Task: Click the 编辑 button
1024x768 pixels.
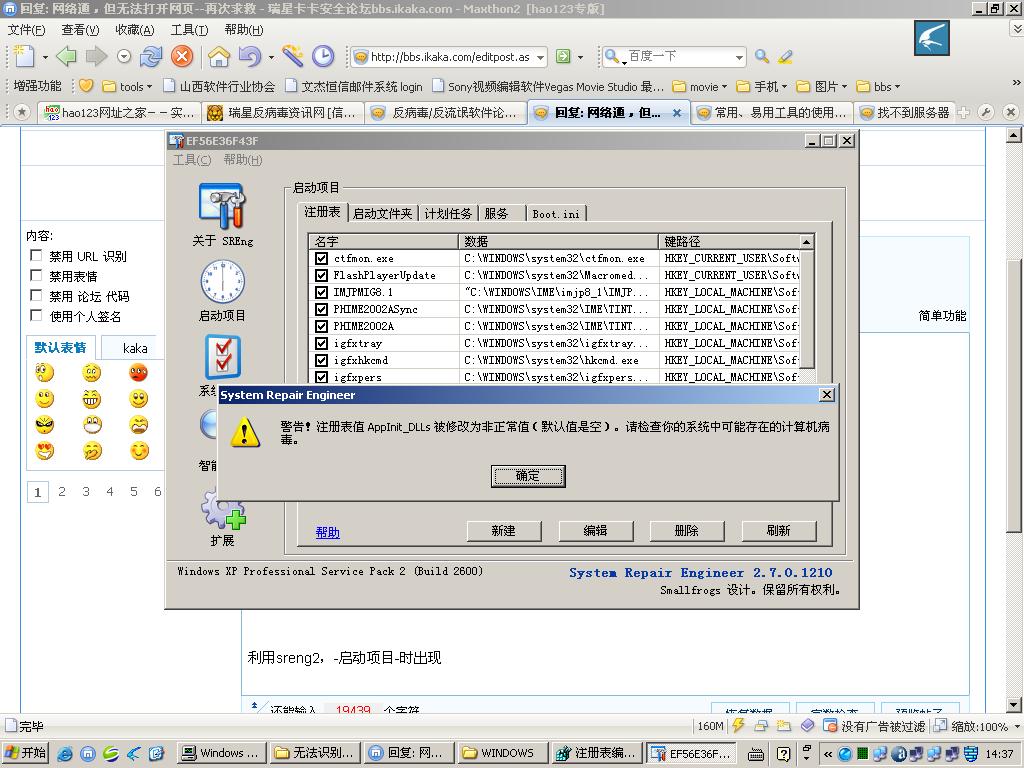Action: (595, 531)
